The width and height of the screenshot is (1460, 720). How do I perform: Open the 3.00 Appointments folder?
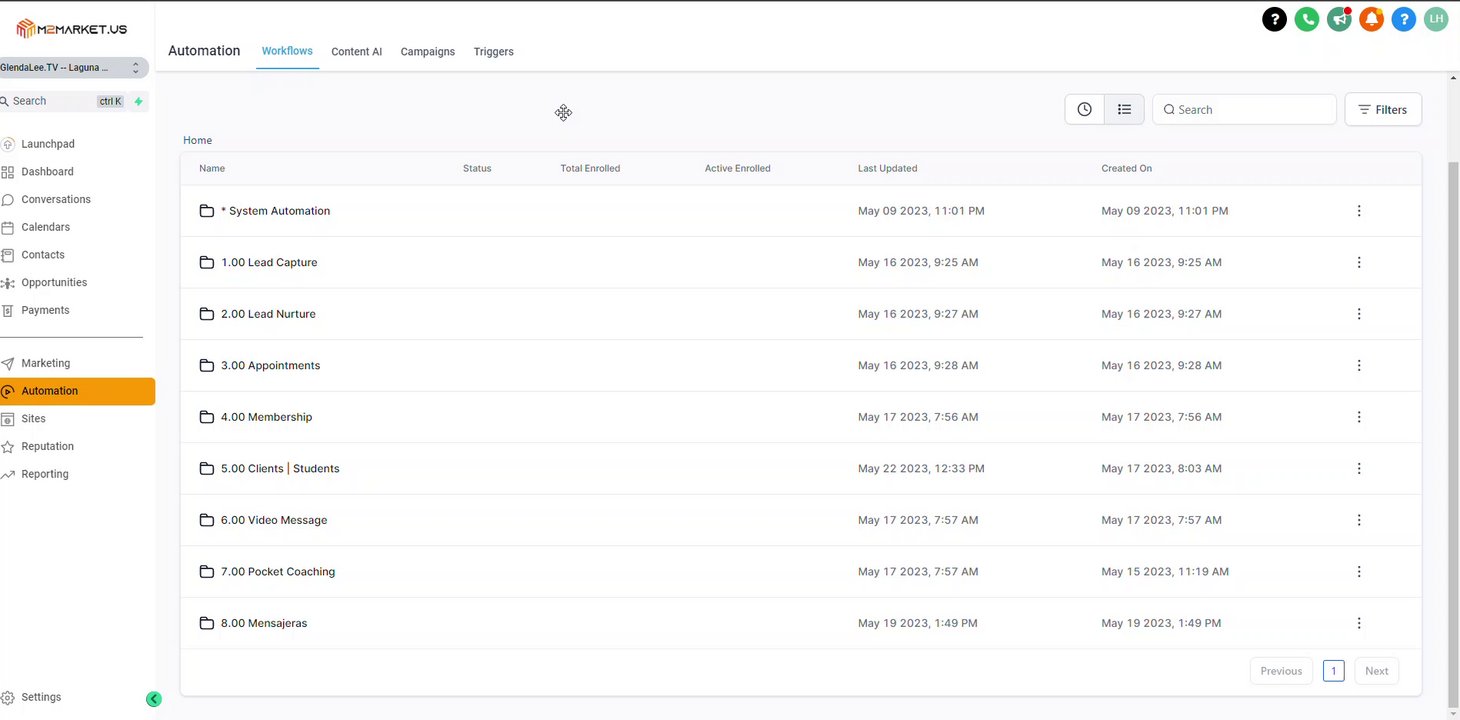pyautogui.click(x=270, y=365)
